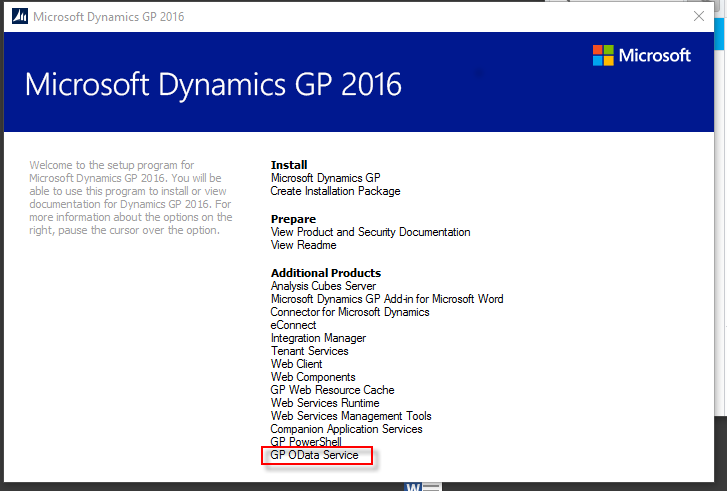Select Integration Manager
The image size is (727, 491).
(318, 338)
